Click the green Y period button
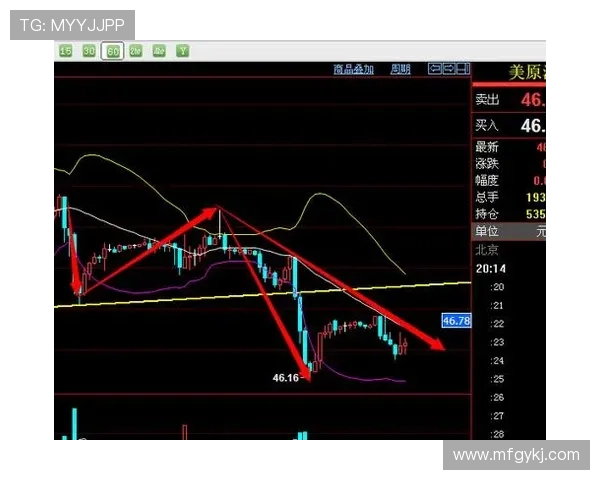Screen dimensions: 600x480 pyautogui.click(x=183, y=50)
